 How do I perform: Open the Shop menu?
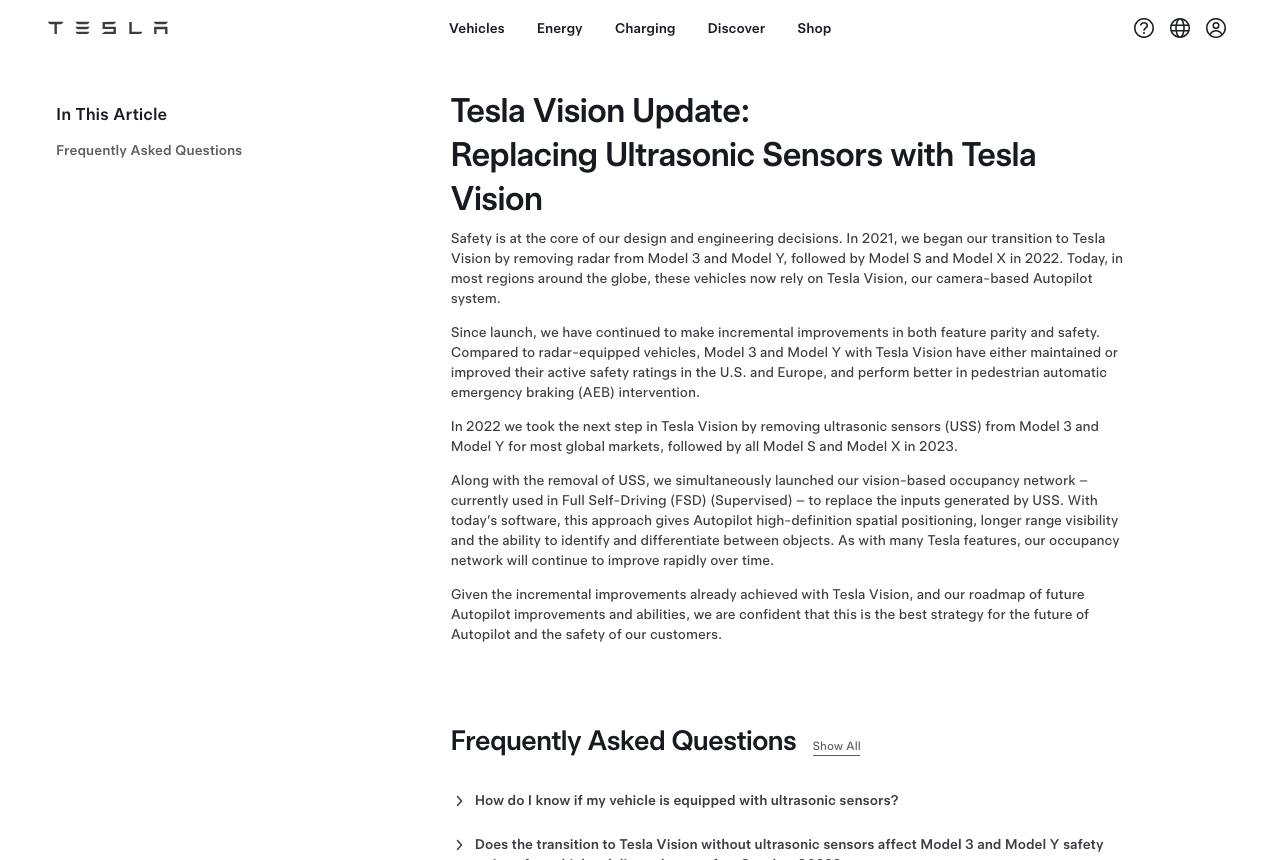click(814, 28)
